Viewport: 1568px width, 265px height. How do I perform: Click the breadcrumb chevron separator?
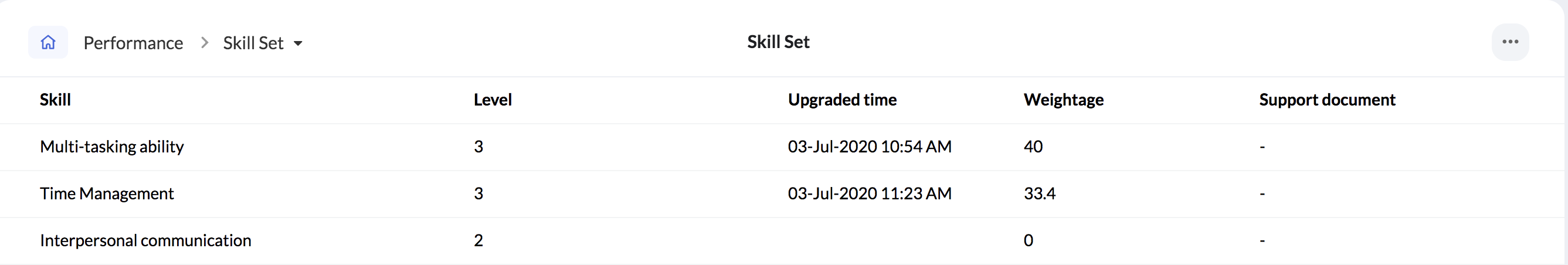(x=205, y=43)
